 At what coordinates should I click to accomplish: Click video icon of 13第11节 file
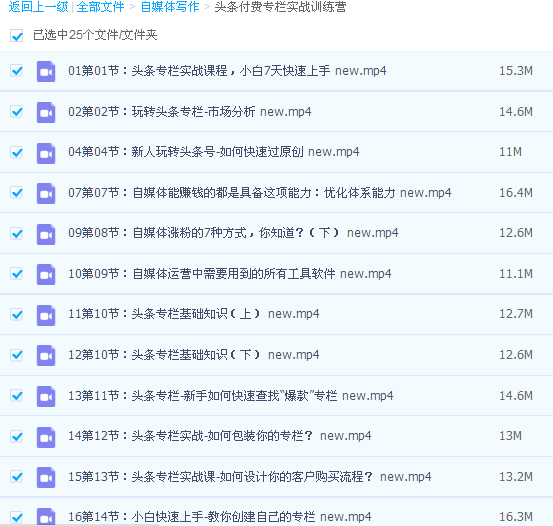[x=46, y=396]
